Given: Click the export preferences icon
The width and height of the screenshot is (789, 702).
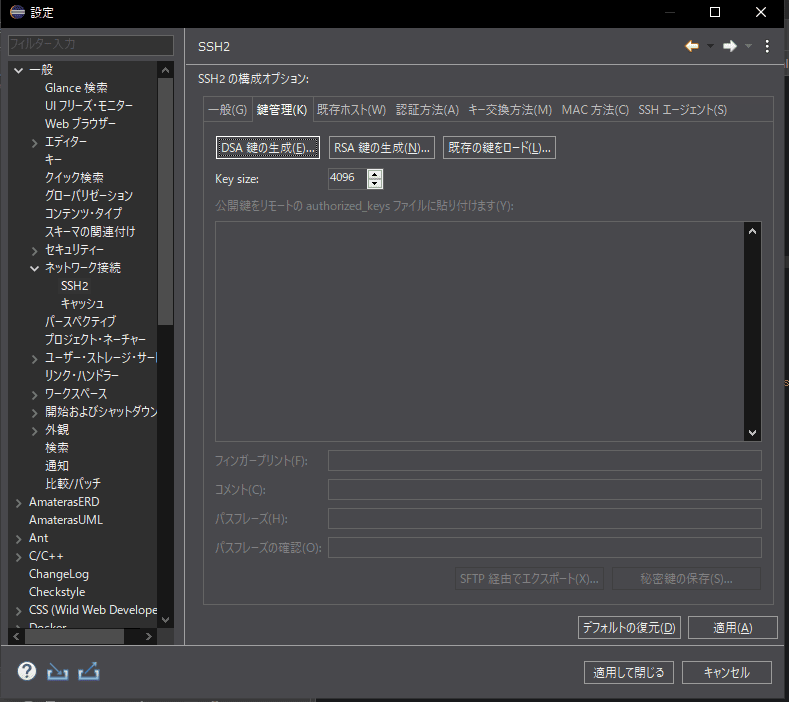Looking at the screenshot, I should pyautogui.click(x=89, y=672).
